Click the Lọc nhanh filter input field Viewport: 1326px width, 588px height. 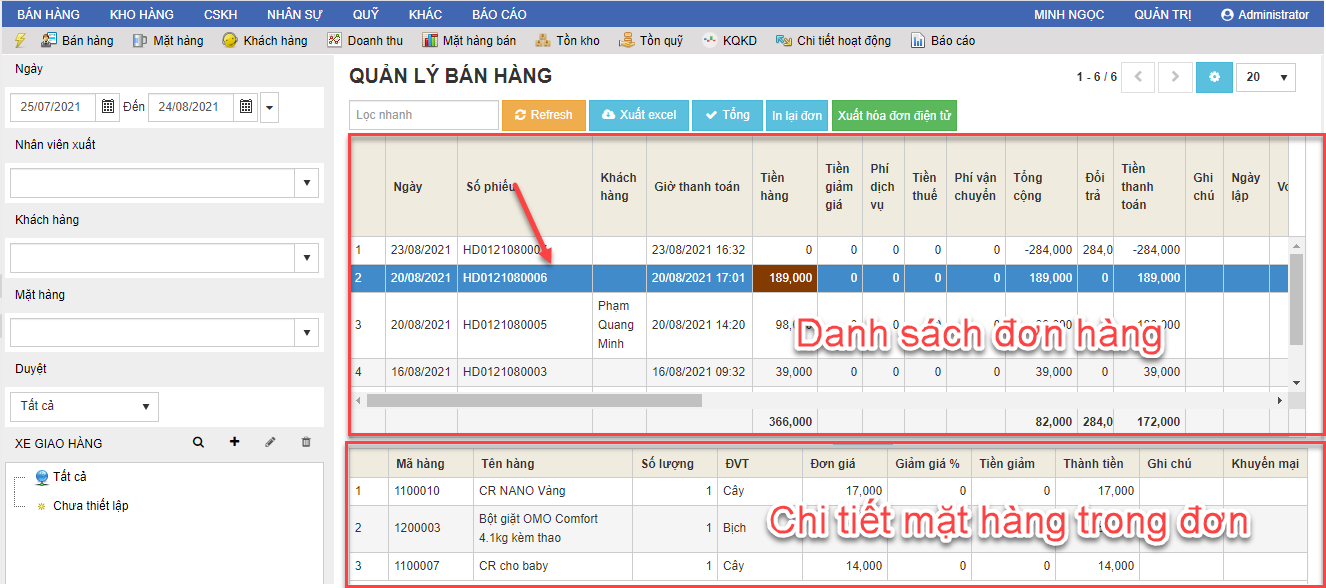coord(424,115)
